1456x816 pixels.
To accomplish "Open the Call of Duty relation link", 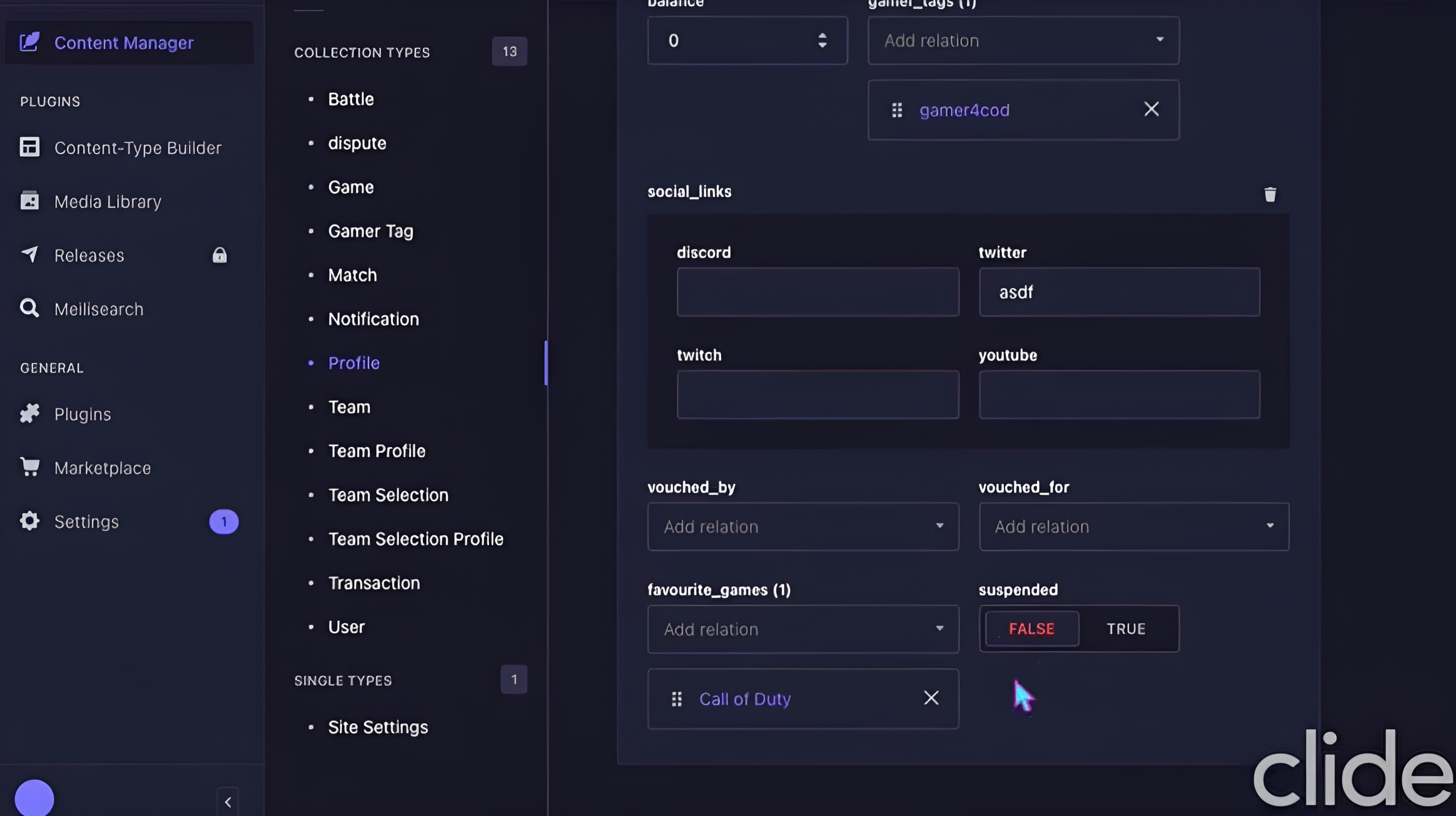I will (x=745, y=699).
